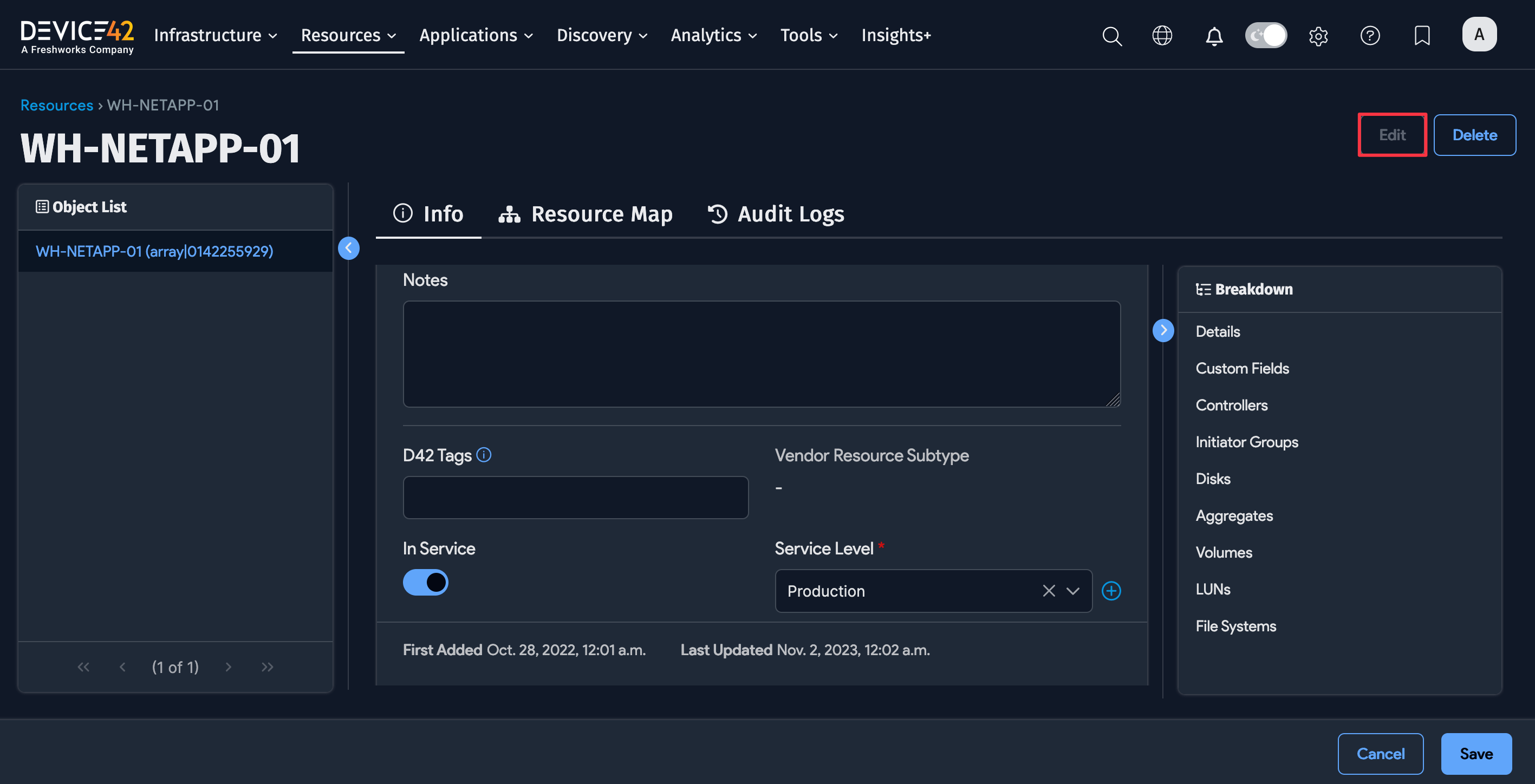Click the help question mark icon

coord(1370,36)
